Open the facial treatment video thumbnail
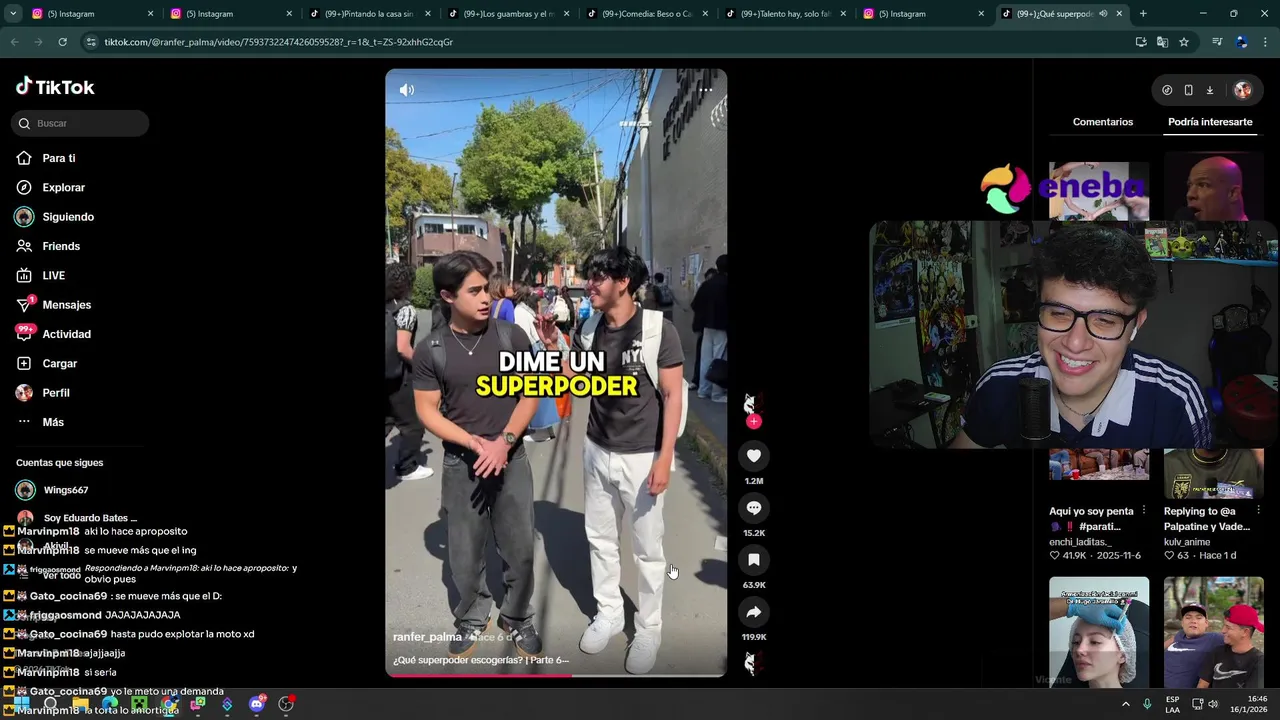Image resolution: width=1280 pixels, height=720 pixels. (x=1099, y=632)
